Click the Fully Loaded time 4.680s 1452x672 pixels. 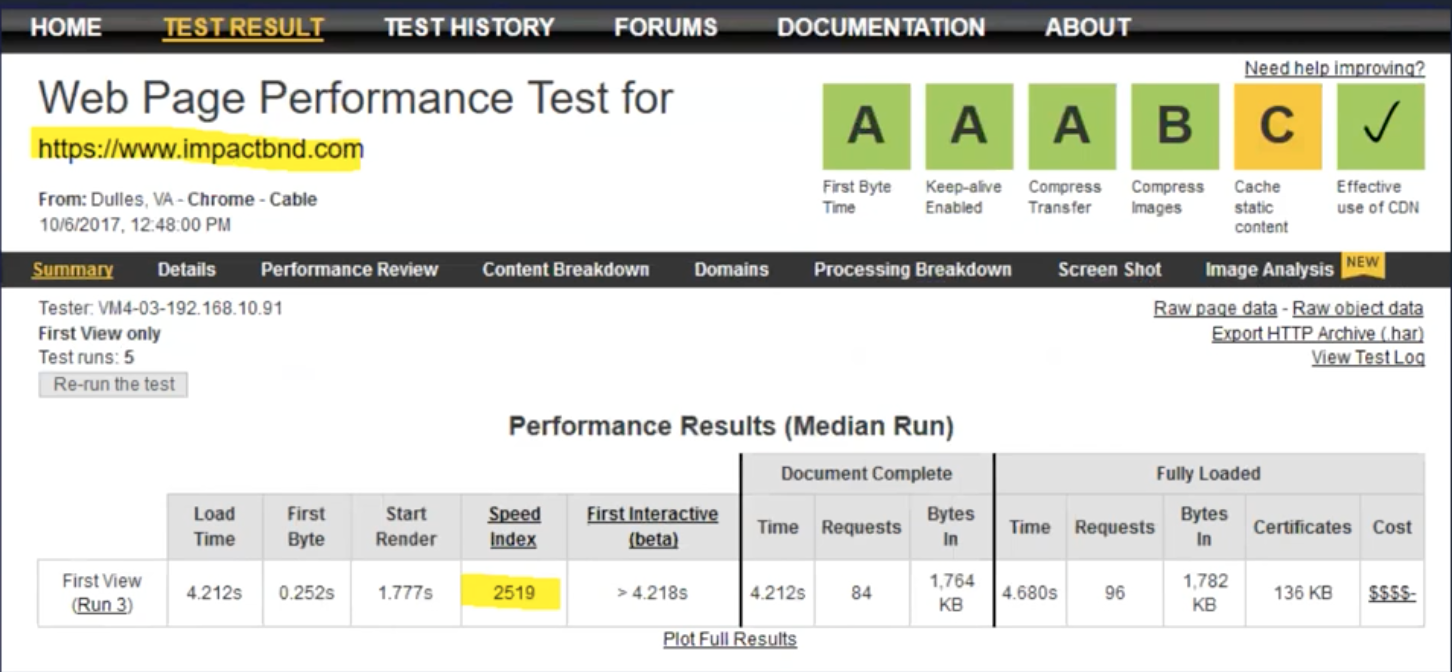point(1030,593)
